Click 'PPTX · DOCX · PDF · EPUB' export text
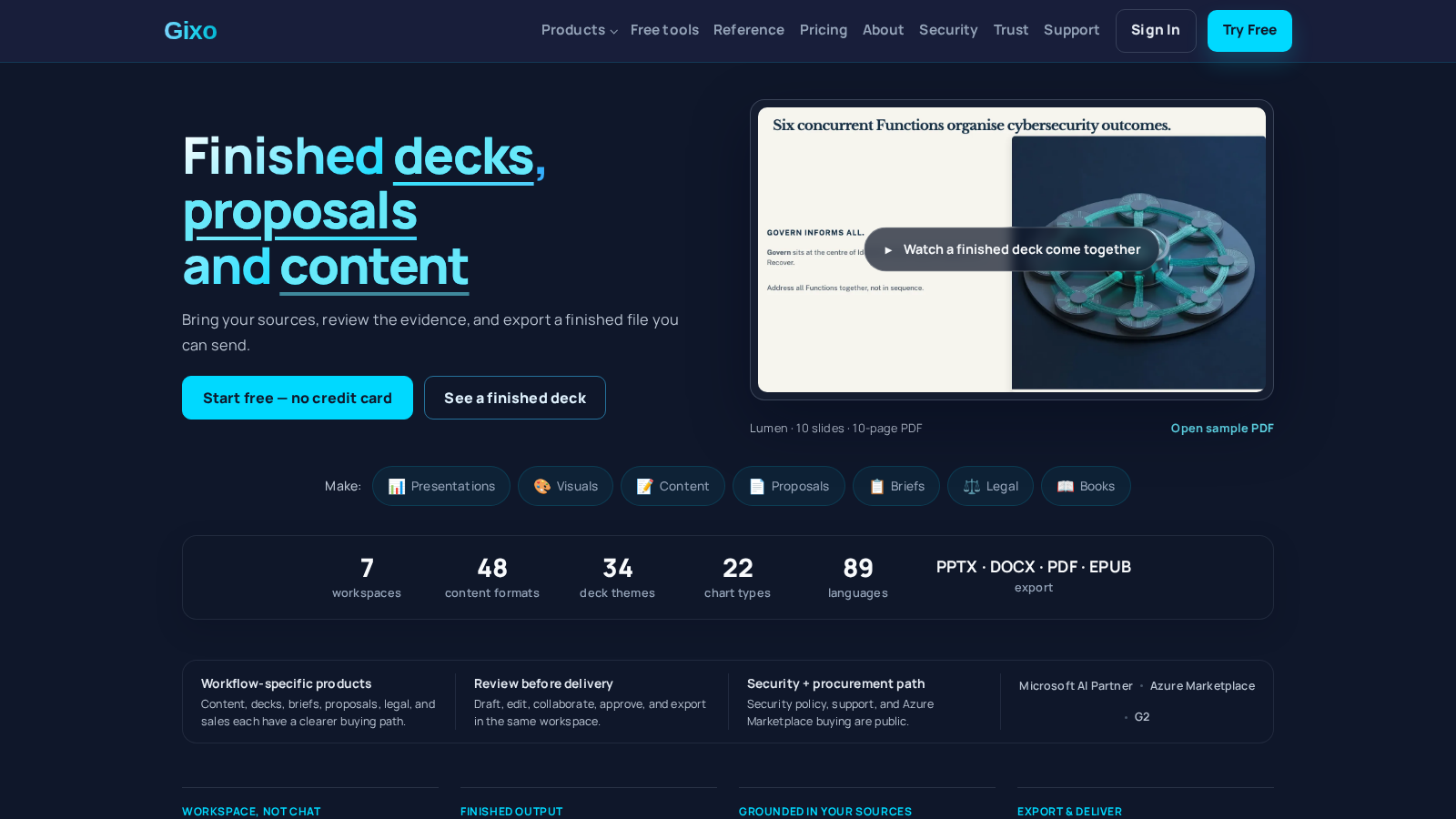 (1034, 567)
